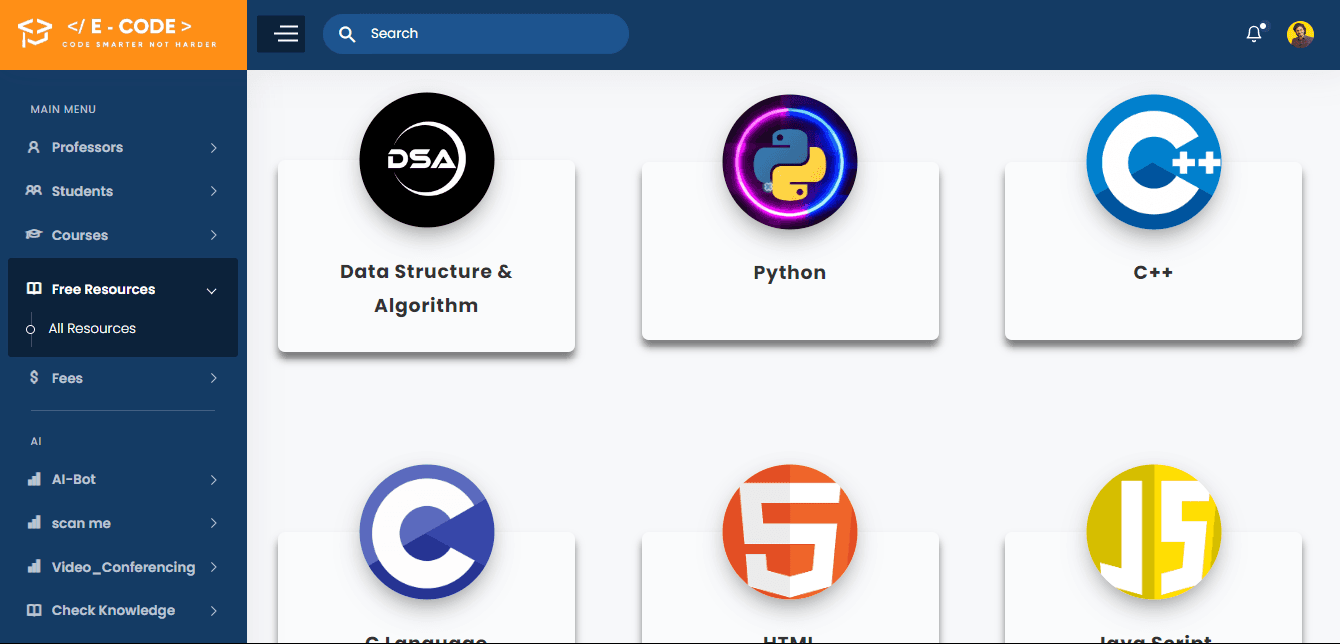Open the HTML5 orange logo
This screenshot has width=1340, height=644.
click(x=790, y=532)
